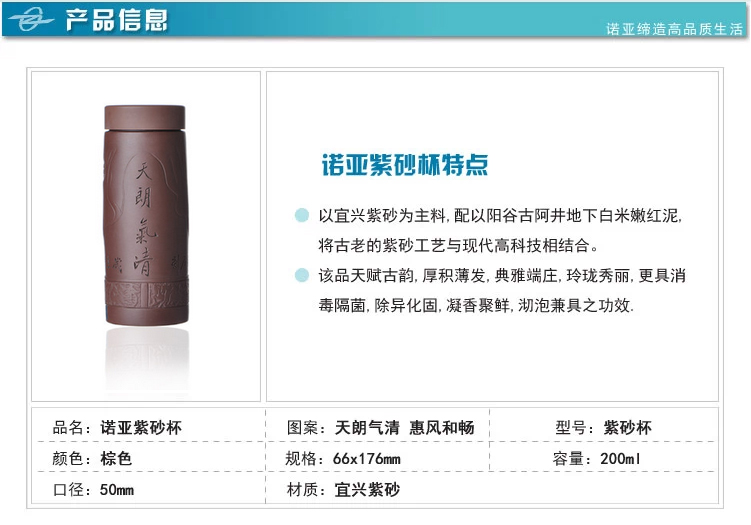Click the 诺亚紫砂杯特点 heading
The image size is (751, 525).
(405, 165)
